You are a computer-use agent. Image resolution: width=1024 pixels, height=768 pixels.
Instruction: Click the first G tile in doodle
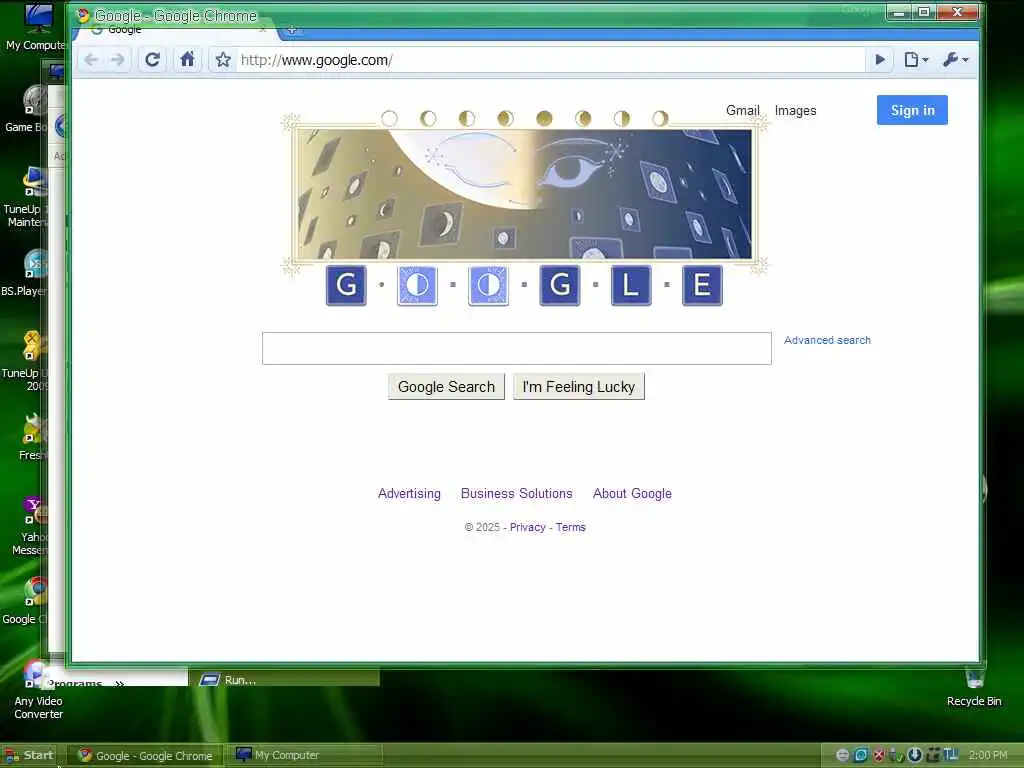point(346,285)
